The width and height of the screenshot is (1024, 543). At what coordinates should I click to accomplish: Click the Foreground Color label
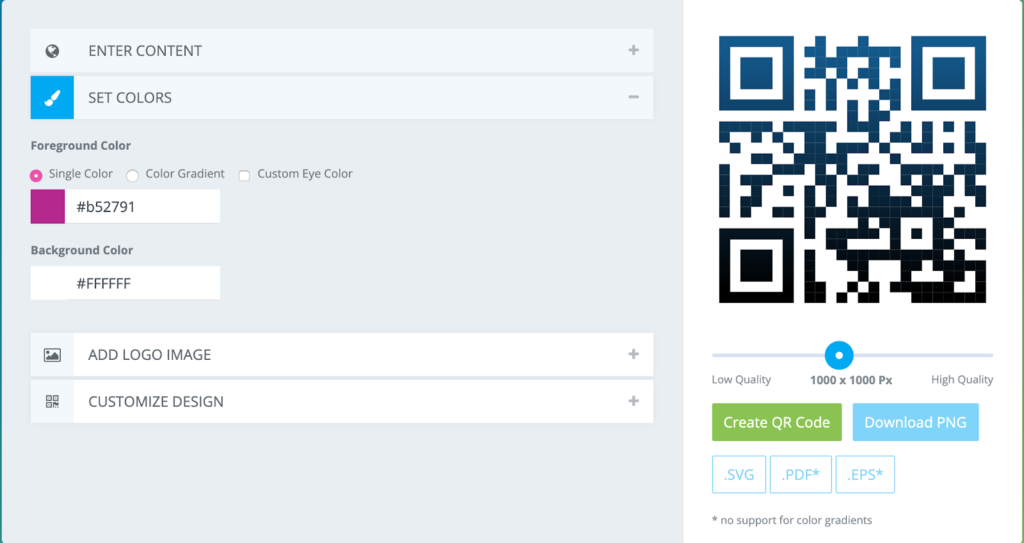point(81,146)
